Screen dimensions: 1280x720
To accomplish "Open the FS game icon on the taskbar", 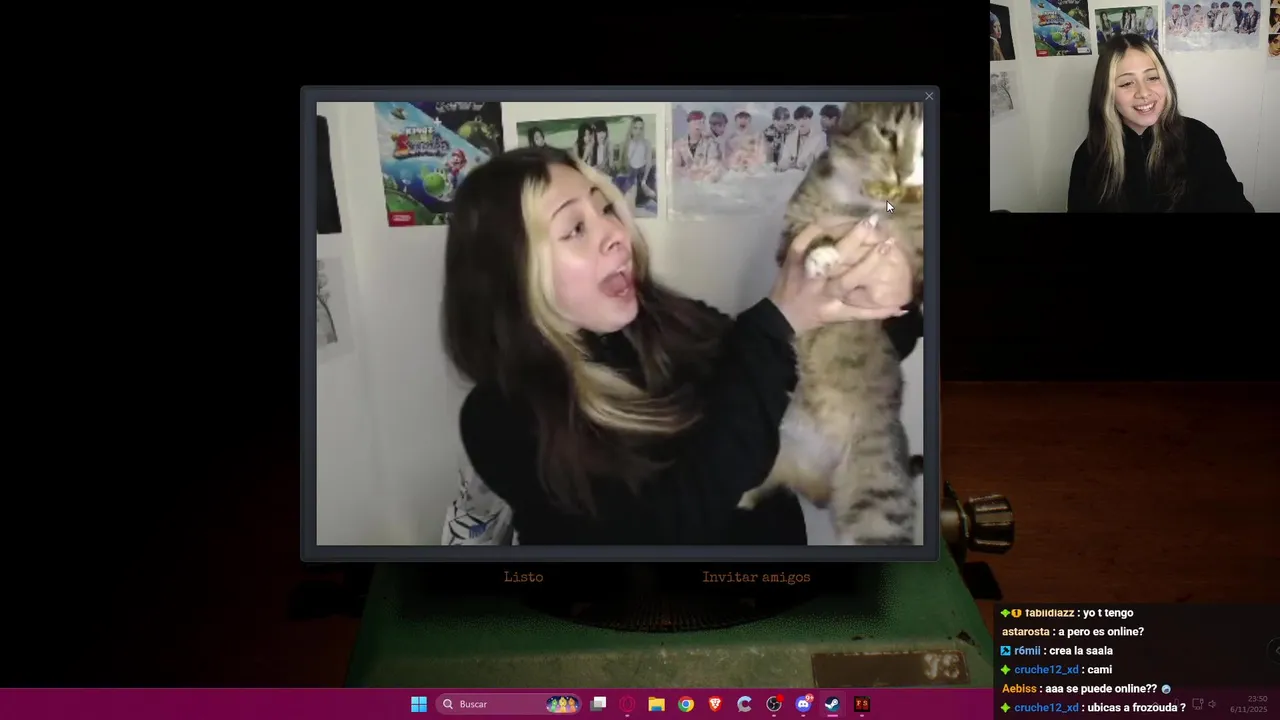I will [862, 704].
